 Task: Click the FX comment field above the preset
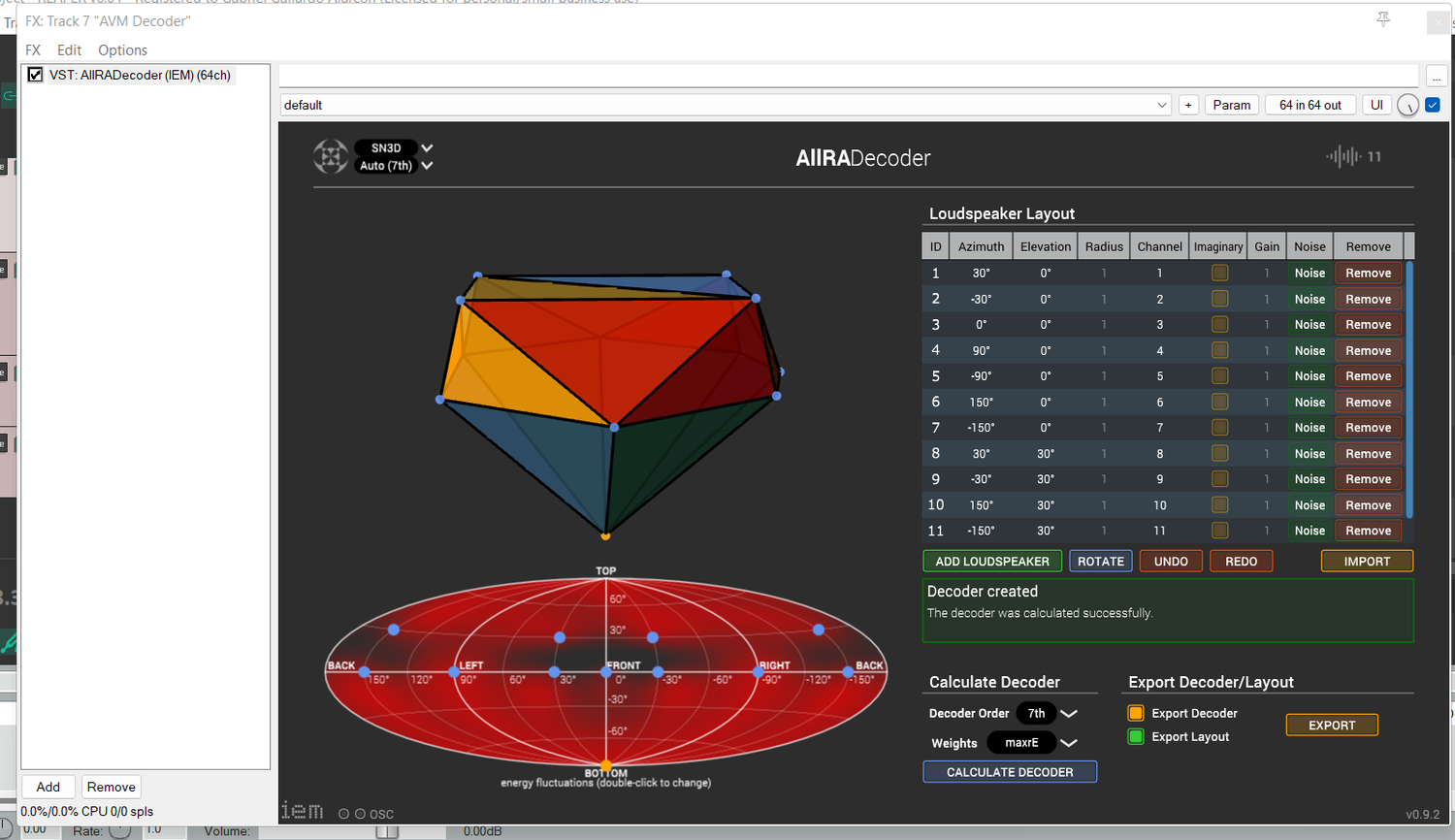[849, 77]
